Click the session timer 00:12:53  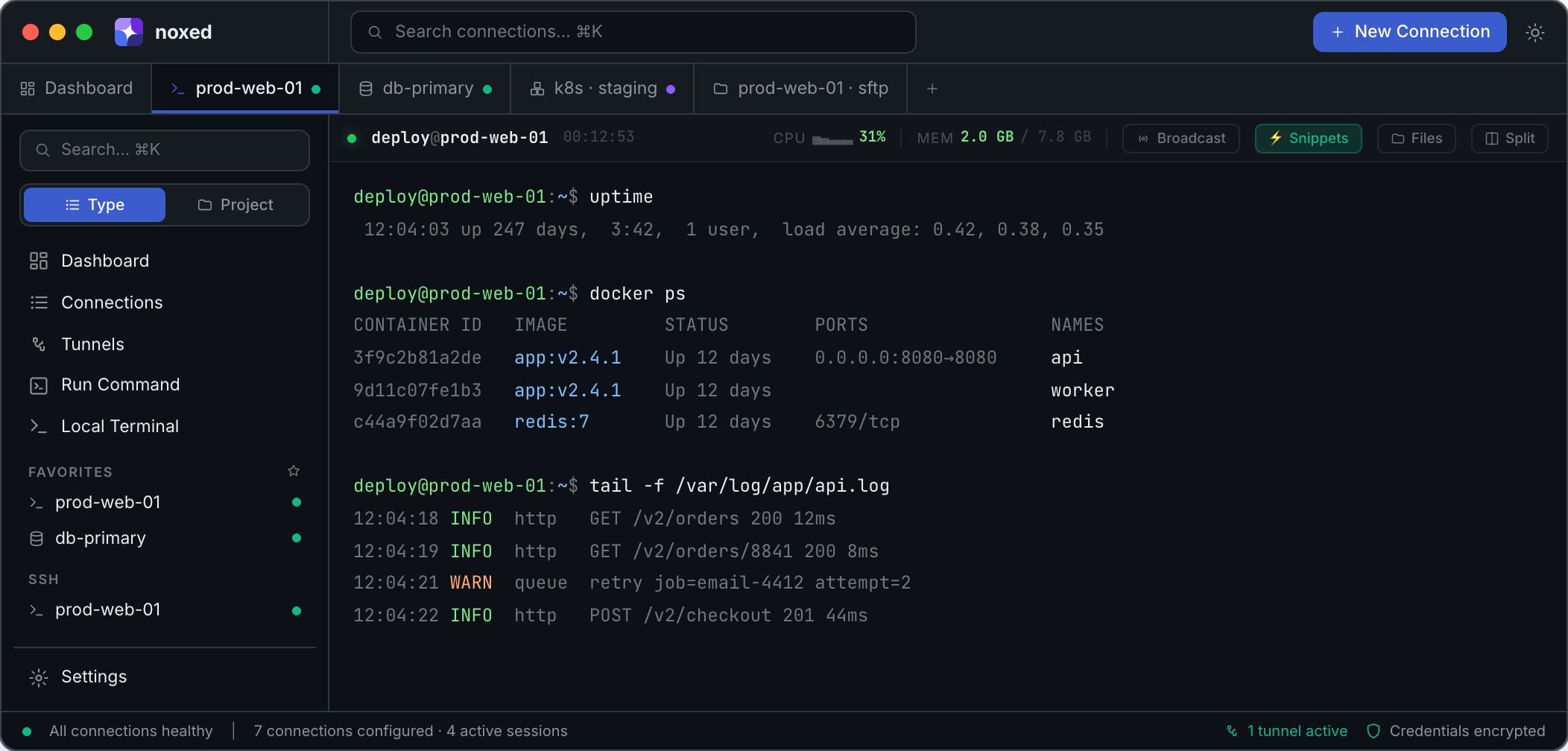click(x=598, y=137)
